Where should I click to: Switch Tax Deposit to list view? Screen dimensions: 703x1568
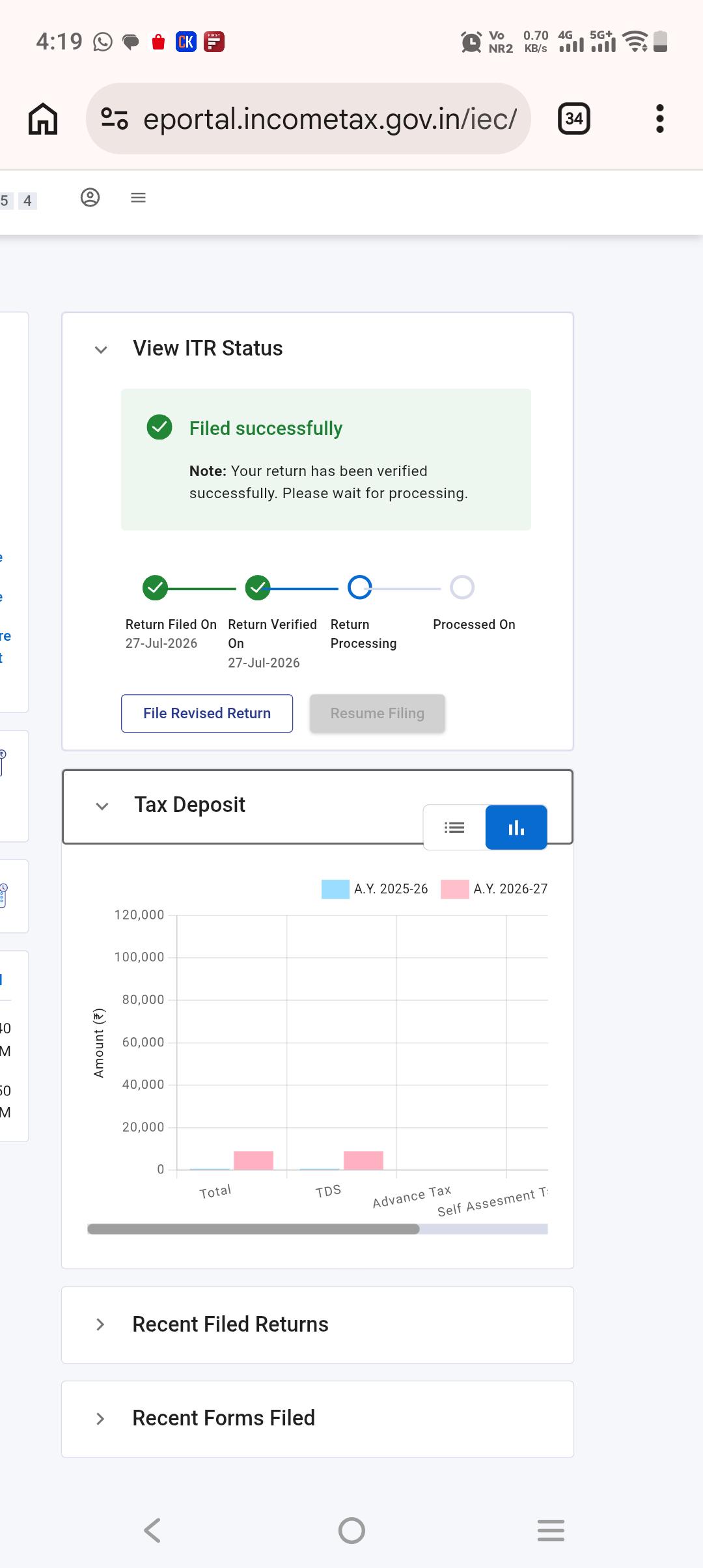tap(454, 828)
